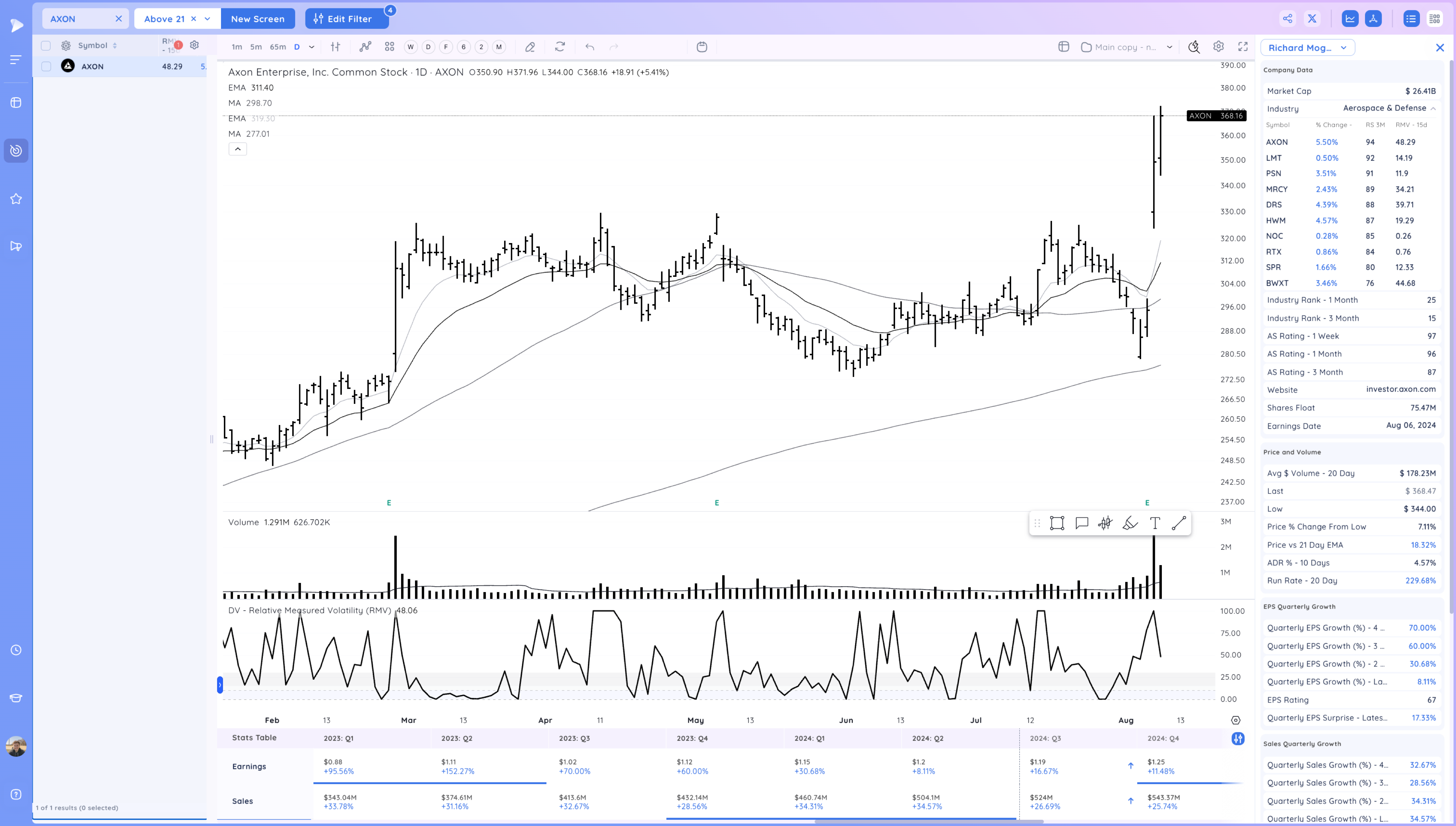Click the eraser drawing tool icon
Image resolution: width=1456 pixels, height=826 pixels.
pyautogui.click(x=530, y=47)
